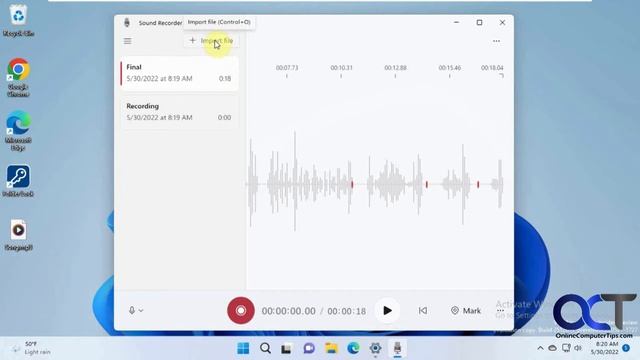640x360 pixels.
Task: Open Microsoft Edge desktop shortcut
Action: pyautogui.click(x=18, y=131)
